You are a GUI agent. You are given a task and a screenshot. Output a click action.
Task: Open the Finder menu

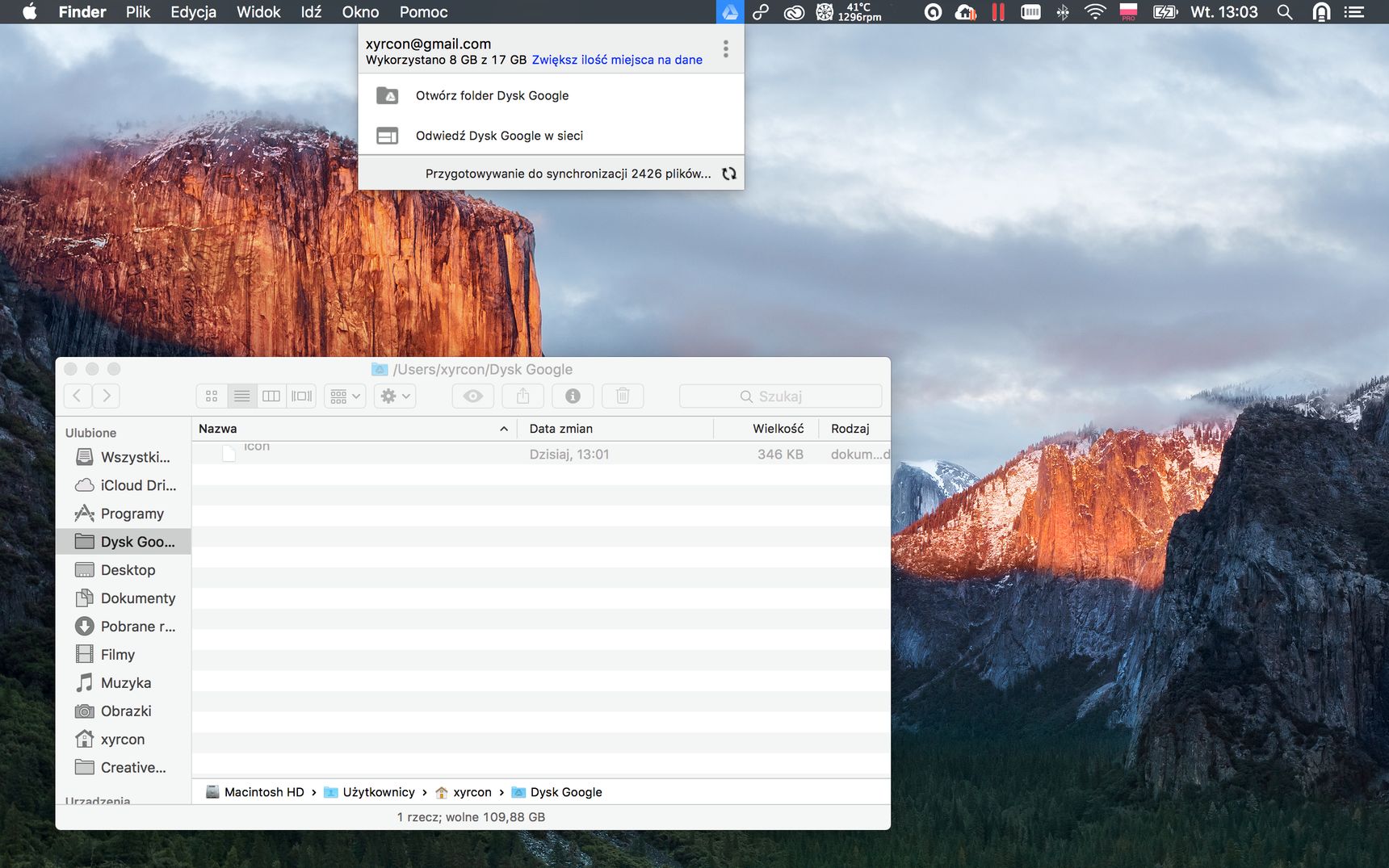[x=82, y=12]
